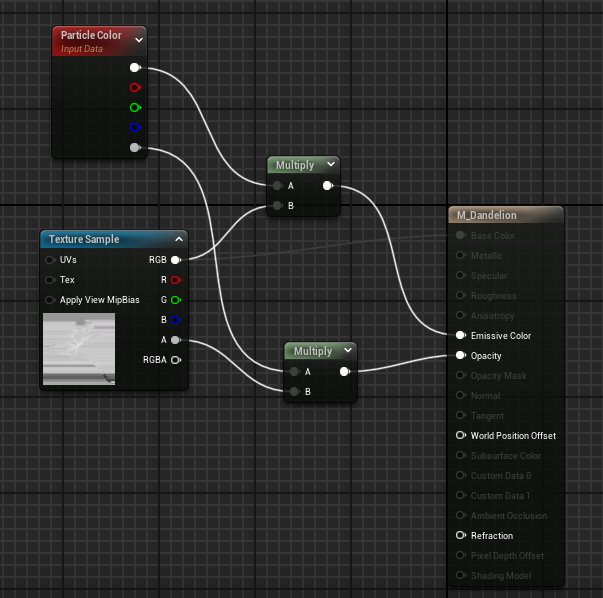603x598 pixels.
Task: Click the Texture Sample RGBA output pin
Action: point(175,360)
